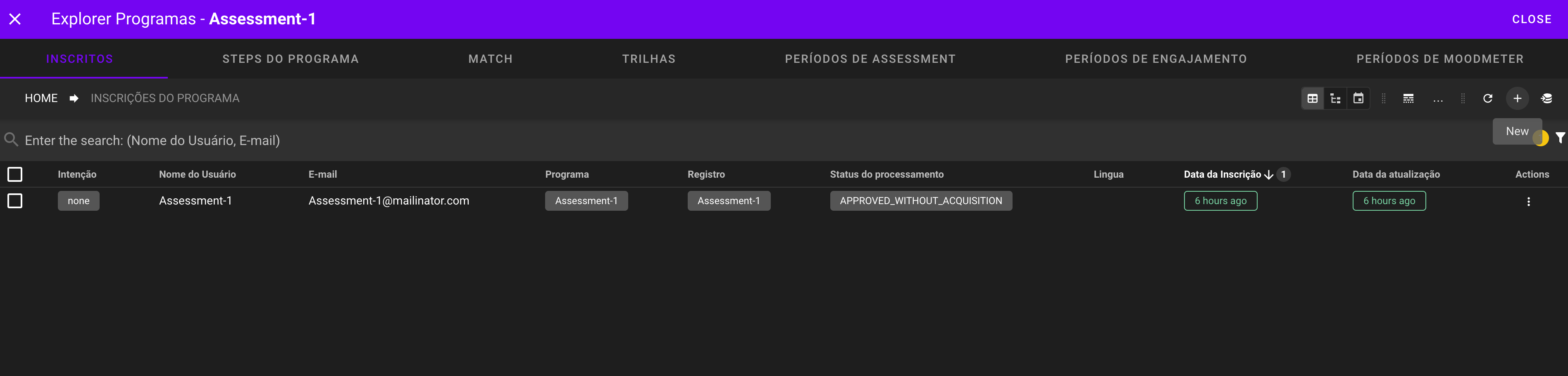Add a new enrollment with plus icon
The height and width of the screenshot is (376, 1568).
[x=1517, y=99]
